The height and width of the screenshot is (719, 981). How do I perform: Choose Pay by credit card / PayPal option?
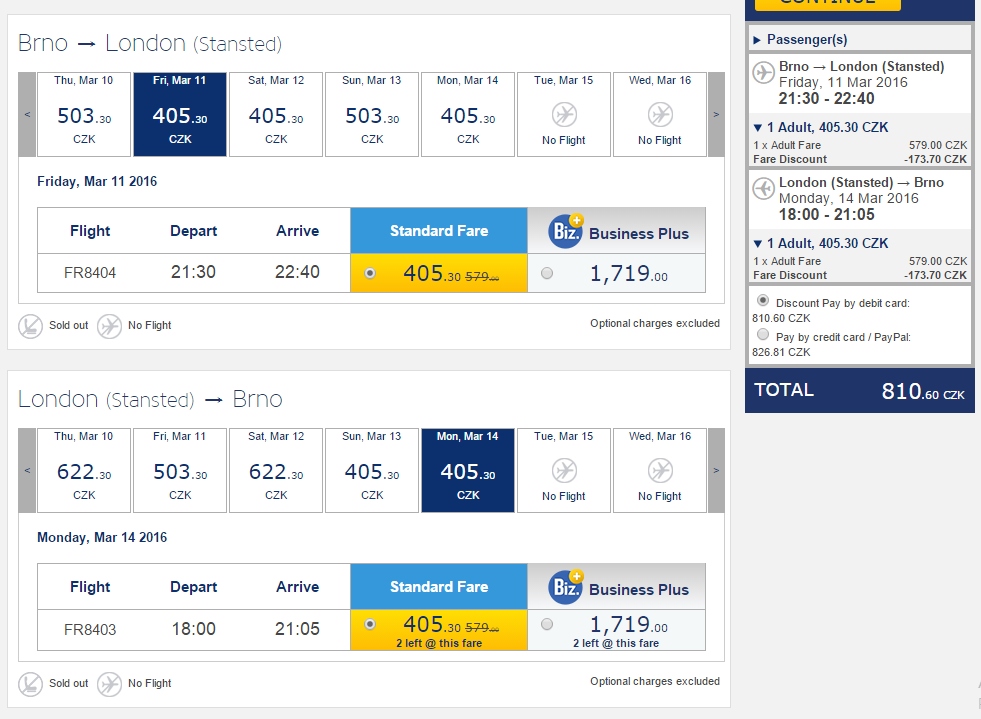tap(763, 335)
